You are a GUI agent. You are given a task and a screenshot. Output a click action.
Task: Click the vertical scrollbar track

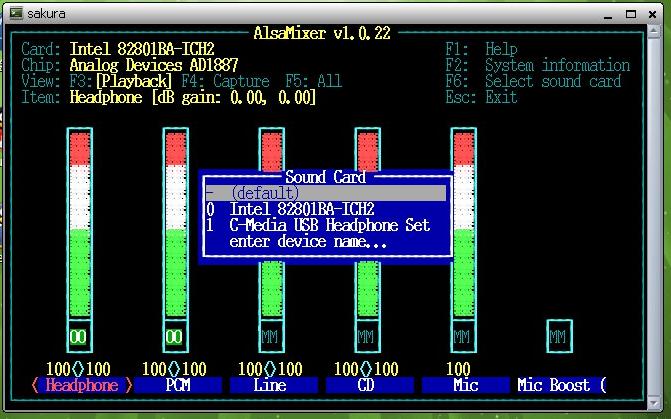point(653,217)
